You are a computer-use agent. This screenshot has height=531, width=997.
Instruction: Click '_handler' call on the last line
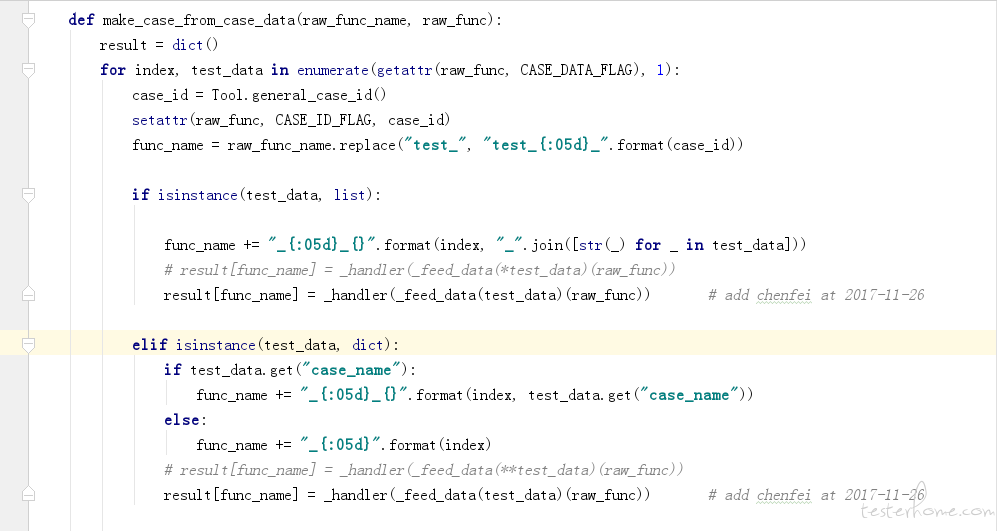(355, 495)
